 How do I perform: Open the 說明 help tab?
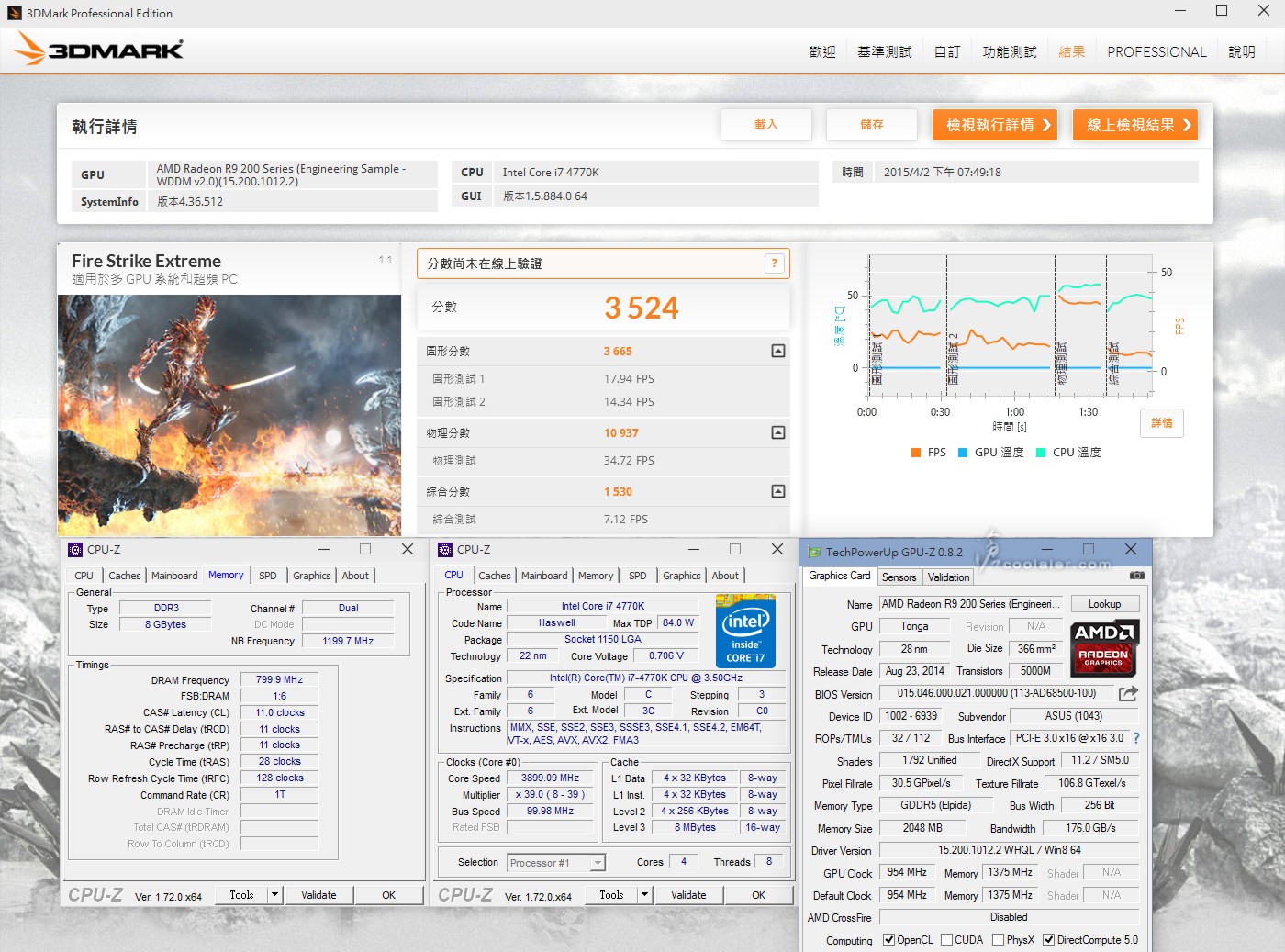(1242, 52)
